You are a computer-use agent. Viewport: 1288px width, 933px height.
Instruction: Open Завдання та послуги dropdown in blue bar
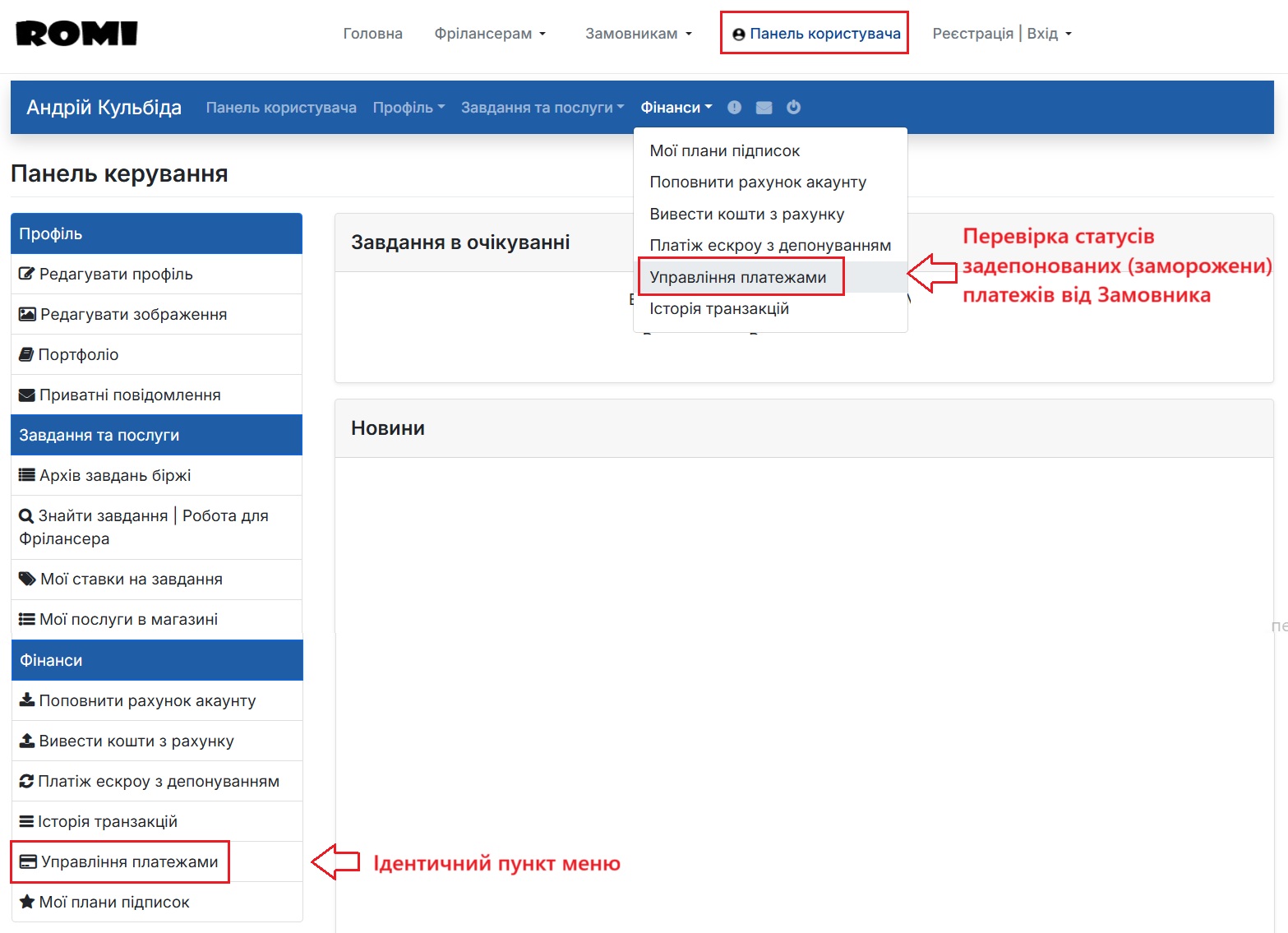point(542,108)
